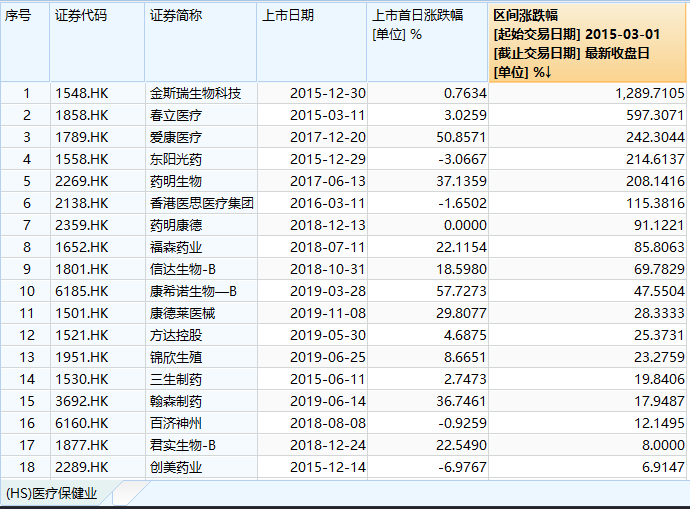The image size is (690, 509).
Task: Select the name 福森药业
Action: tap(176, 247)
